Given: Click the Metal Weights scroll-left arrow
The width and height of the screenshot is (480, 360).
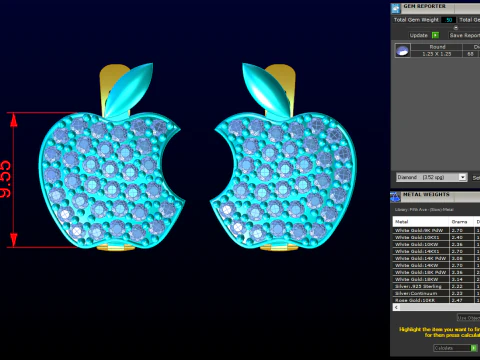Looking at the screenshot, I should point(396,307).
